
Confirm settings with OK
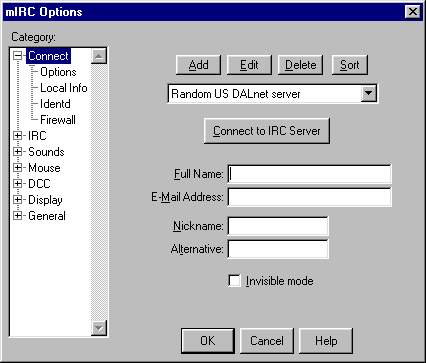[208, 341]
